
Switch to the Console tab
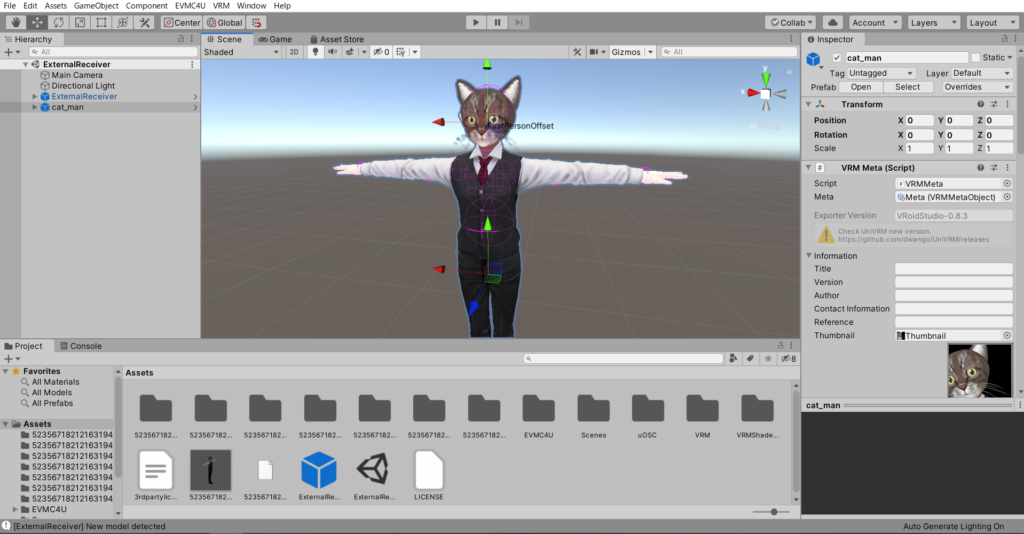80,346
